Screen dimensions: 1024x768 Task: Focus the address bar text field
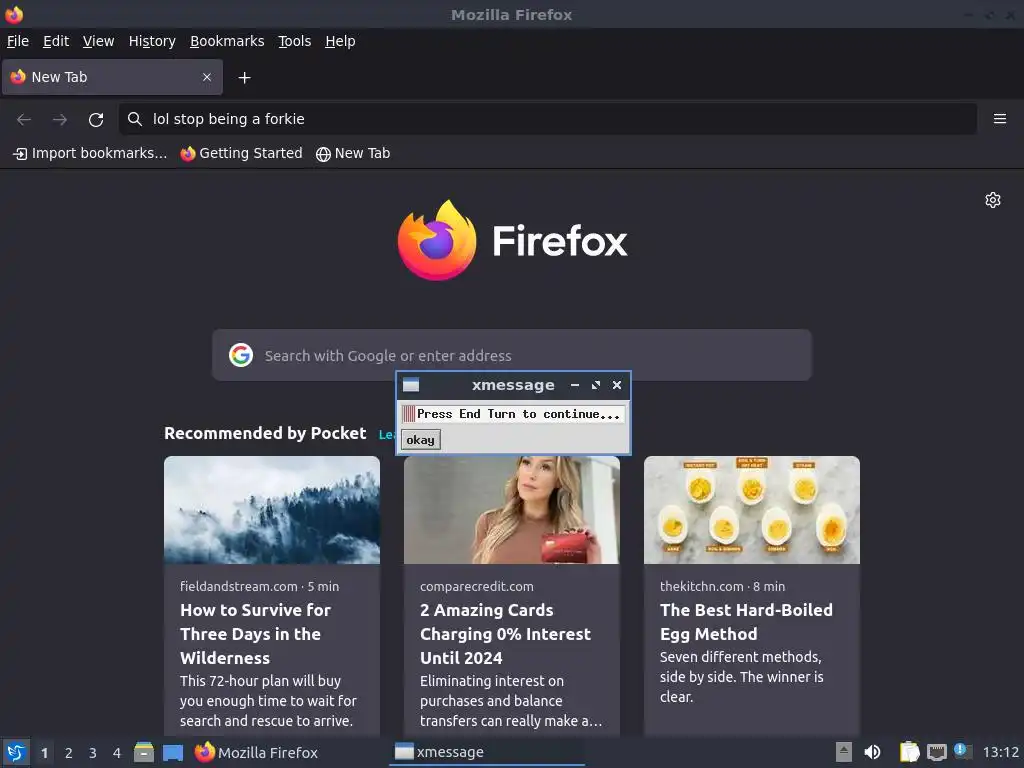pos(548,119)
